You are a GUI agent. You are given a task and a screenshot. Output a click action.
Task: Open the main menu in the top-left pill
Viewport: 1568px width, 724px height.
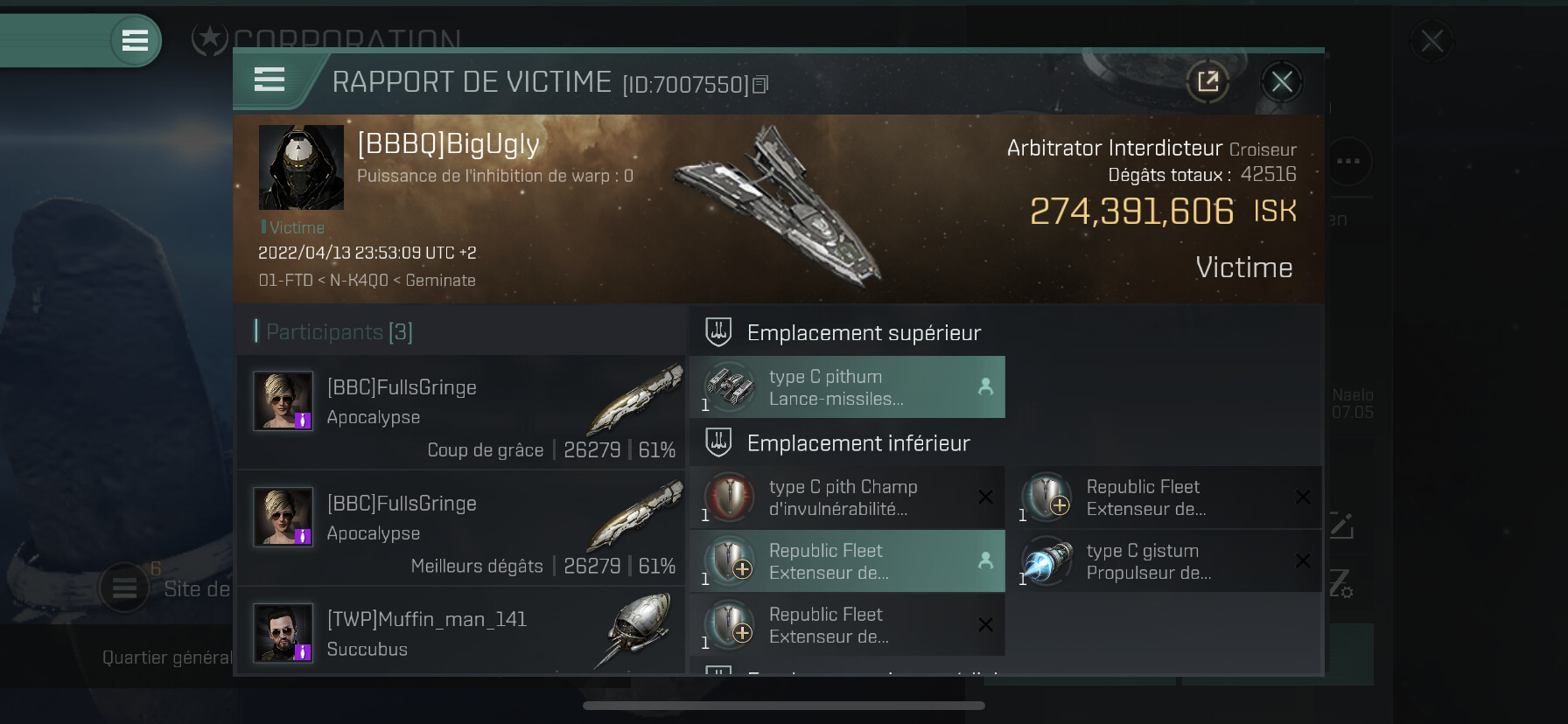(x=135, y=40)
